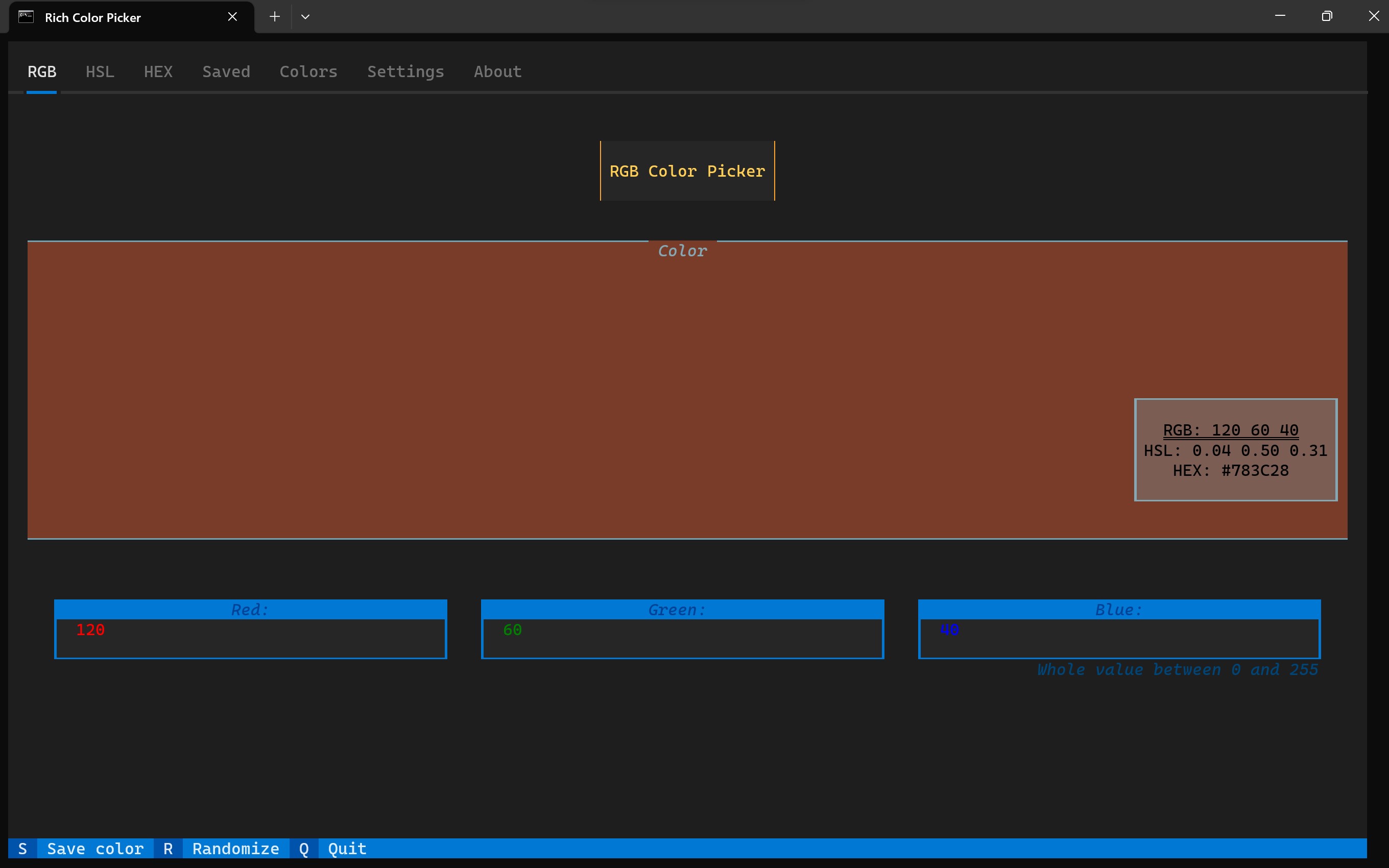Image resolution: width=1389 pixels, height=868 pixels.
Task: Click the terminal icon in tab title
Action: [x=26, y=17]
